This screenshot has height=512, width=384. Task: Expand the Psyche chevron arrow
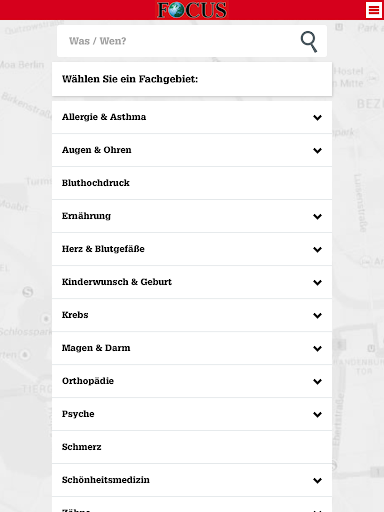point(317,414)
